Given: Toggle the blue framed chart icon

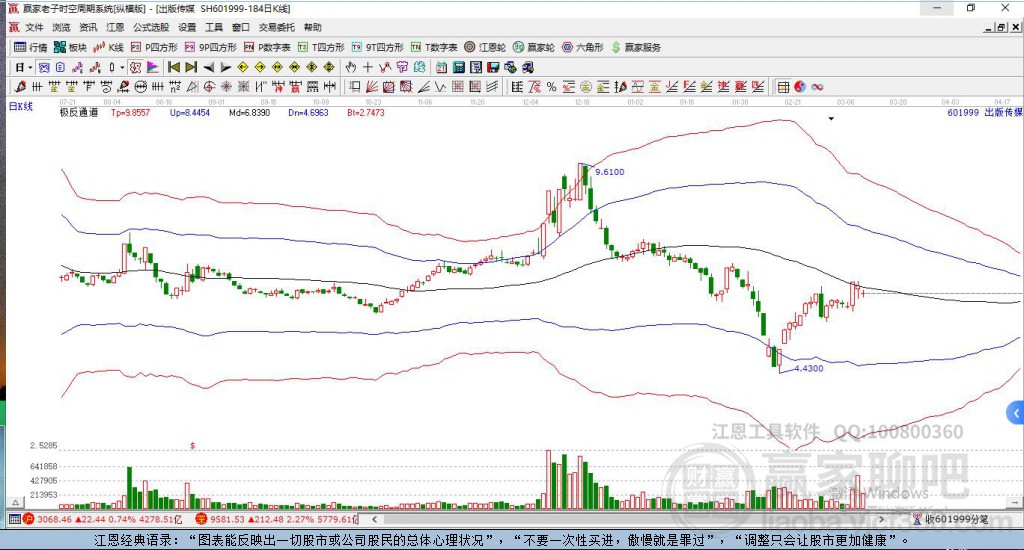Looking at the screenshot, I should pyautogui.click(x=44, y=67).
